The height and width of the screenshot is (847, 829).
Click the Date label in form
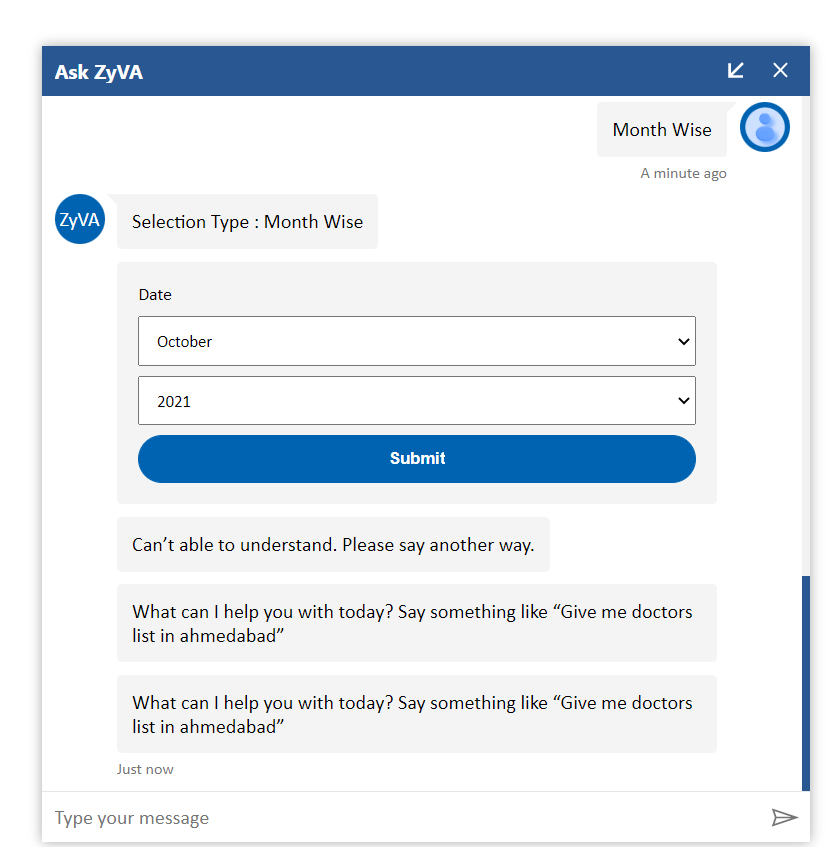155,295
